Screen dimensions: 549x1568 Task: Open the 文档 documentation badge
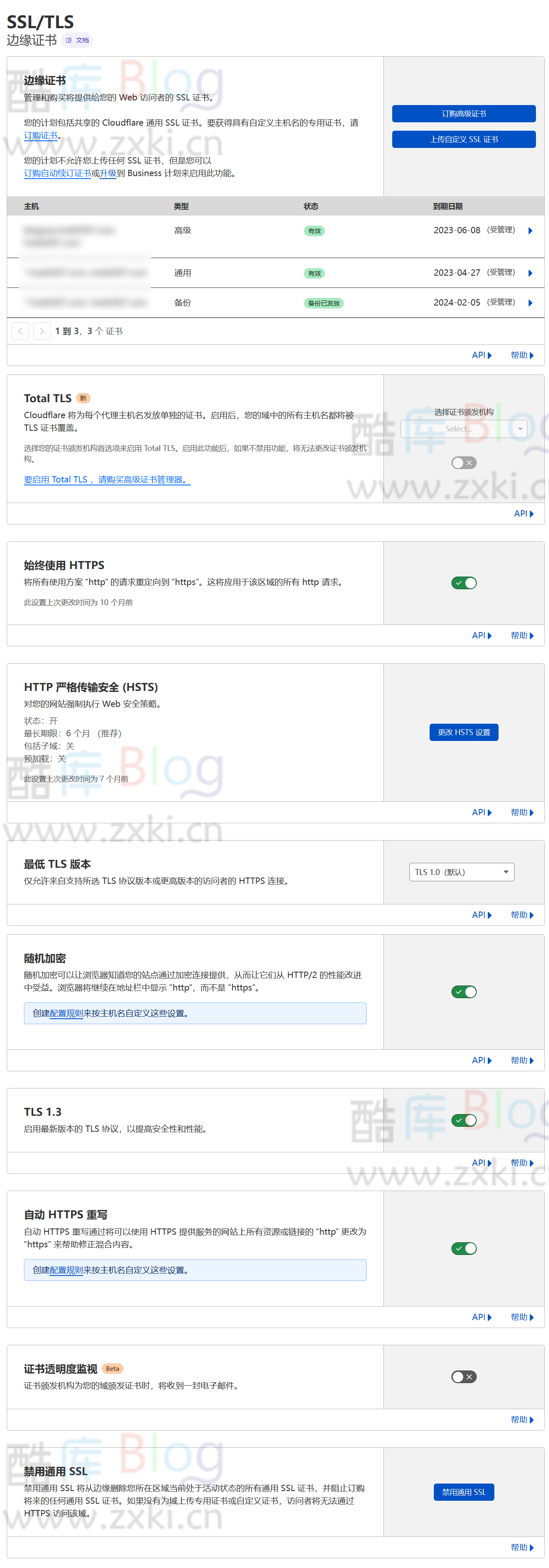[77, 40]
